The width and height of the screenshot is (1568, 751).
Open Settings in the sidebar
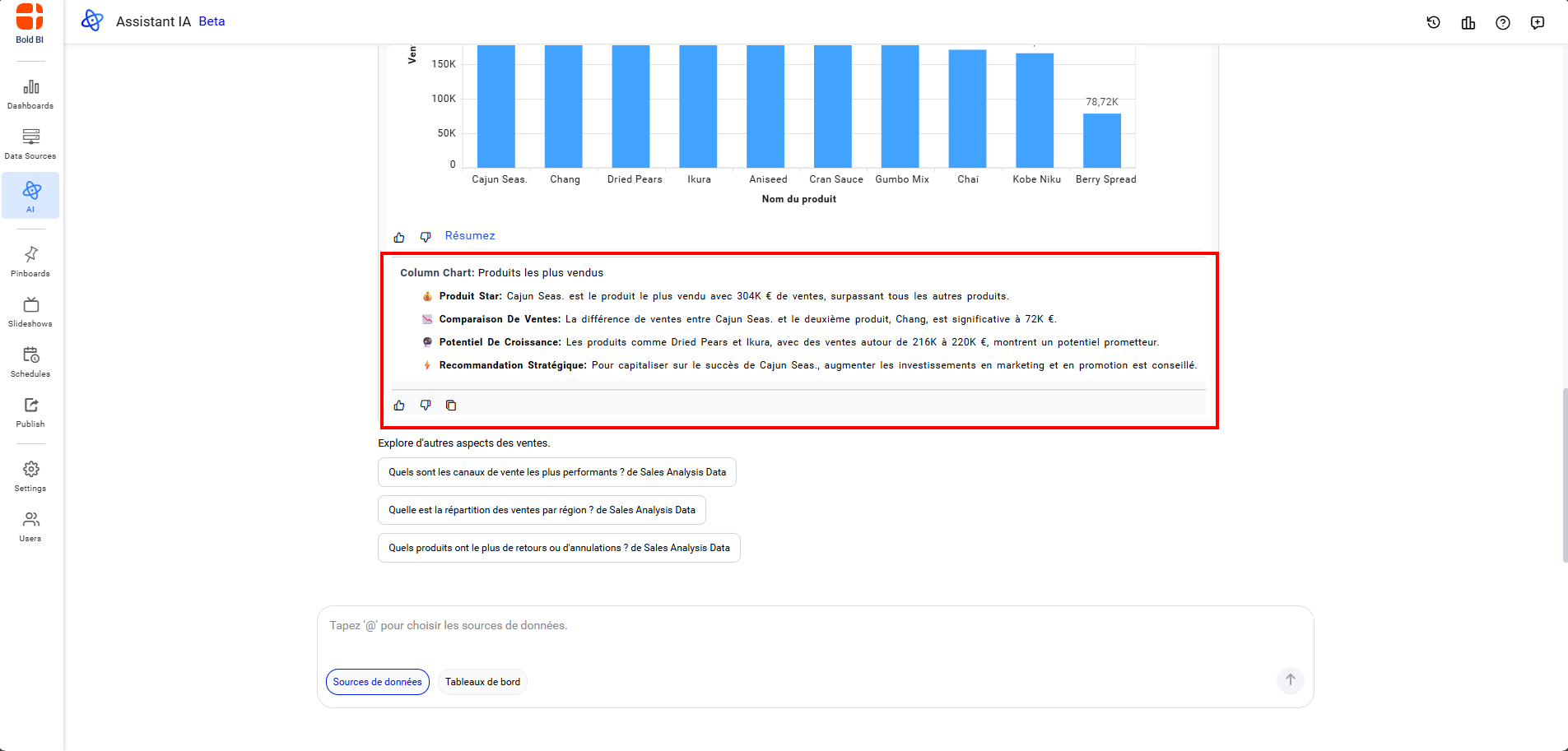30,476
